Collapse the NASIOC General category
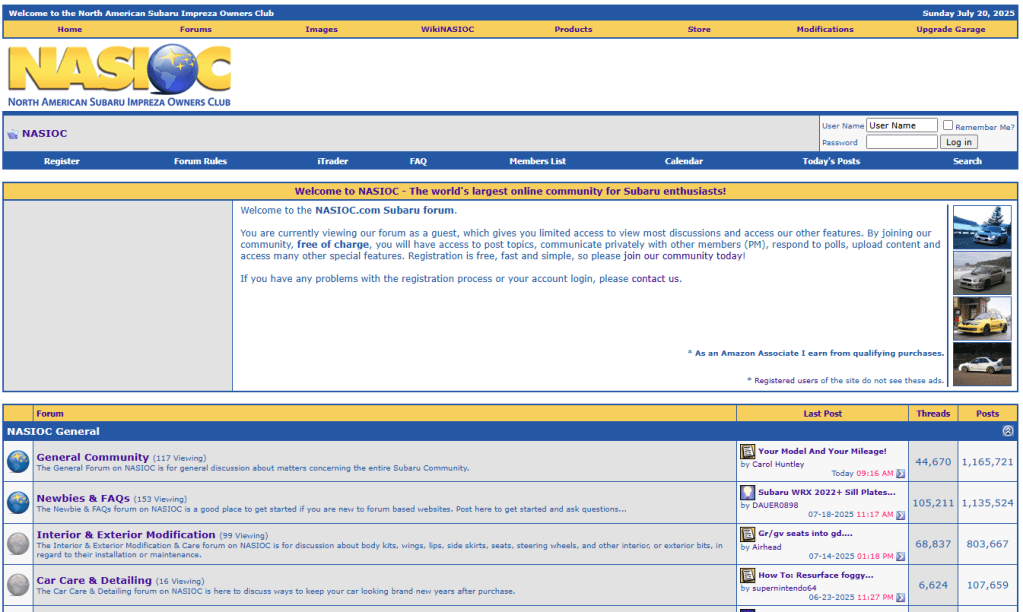The height and width of the screenshot is (612, 1023). coord(1007,431)
